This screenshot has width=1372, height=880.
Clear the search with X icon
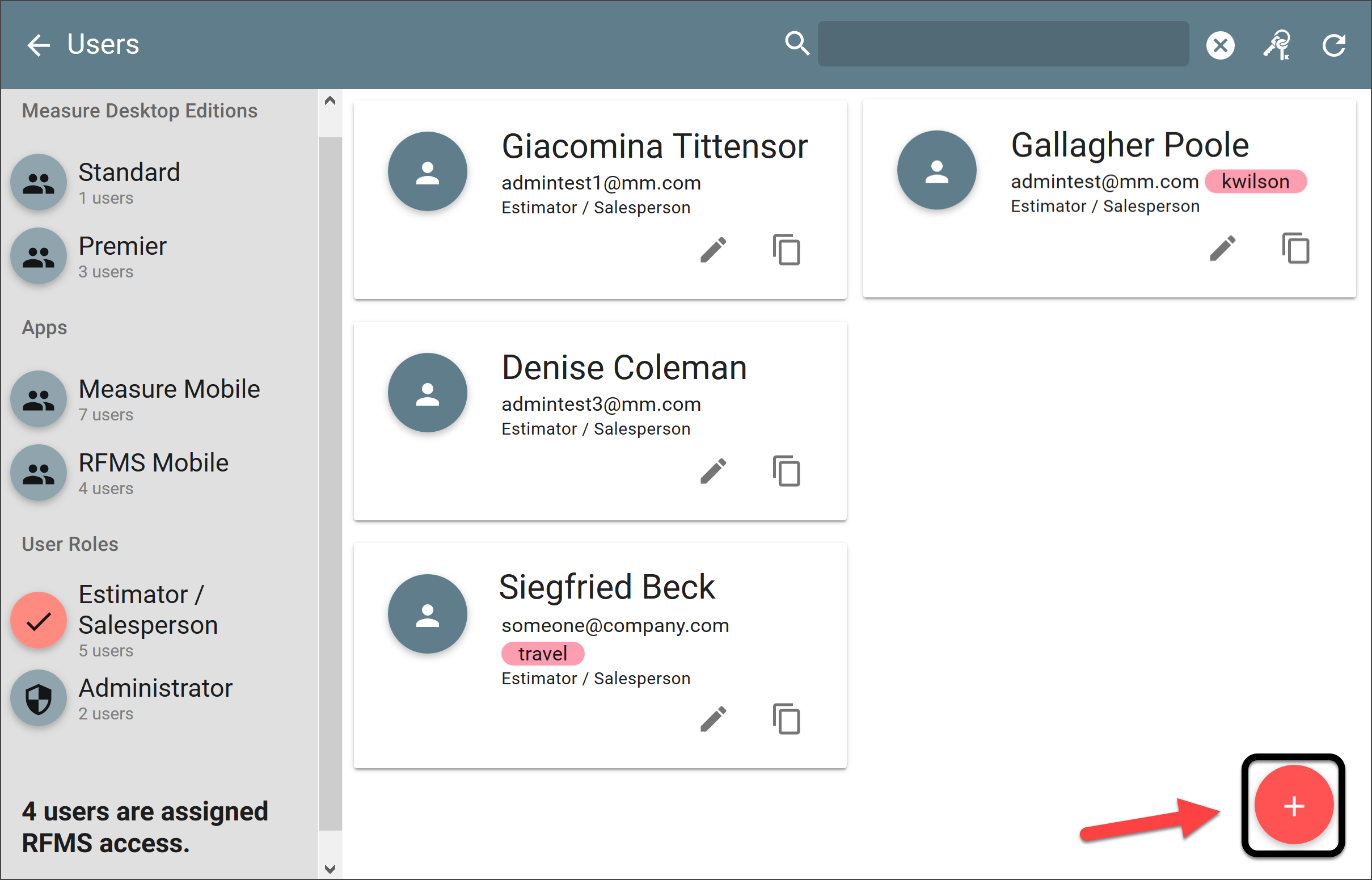click(x=1220, y=45)
